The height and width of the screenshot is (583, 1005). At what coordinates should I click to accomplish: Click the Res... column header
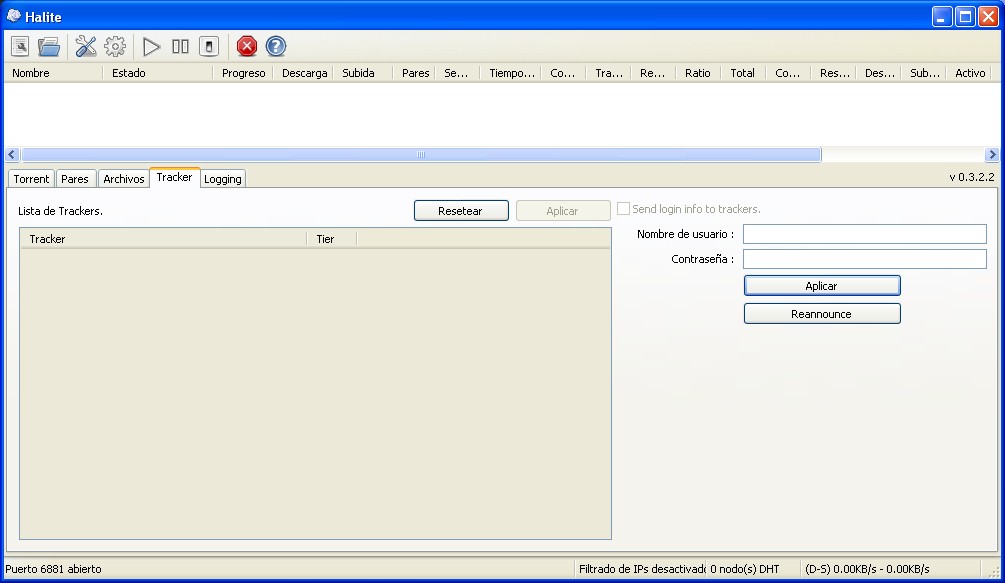coord(833,73)
